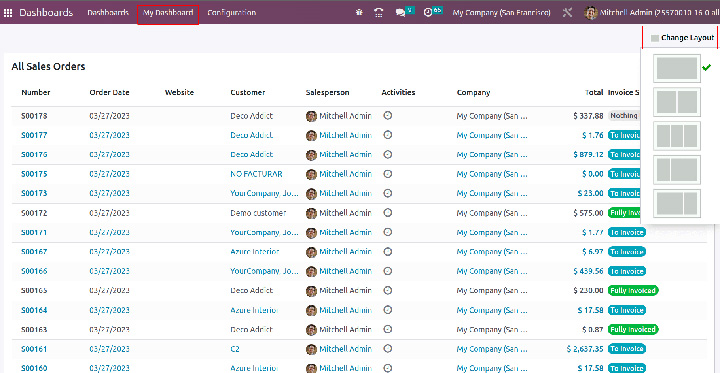The image size is (720, 373).
Task: Open sales order S00177 link
Action: (34, 135)
